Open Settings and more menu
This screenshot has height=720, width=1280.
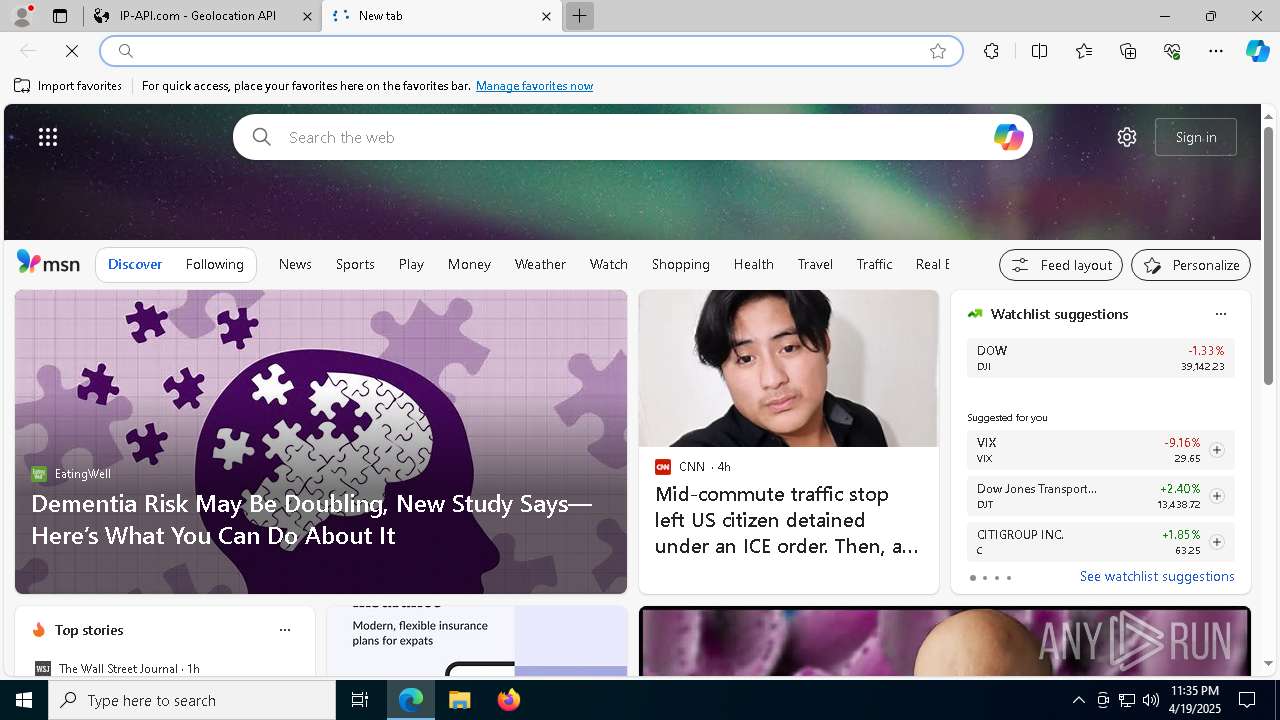1216,51
